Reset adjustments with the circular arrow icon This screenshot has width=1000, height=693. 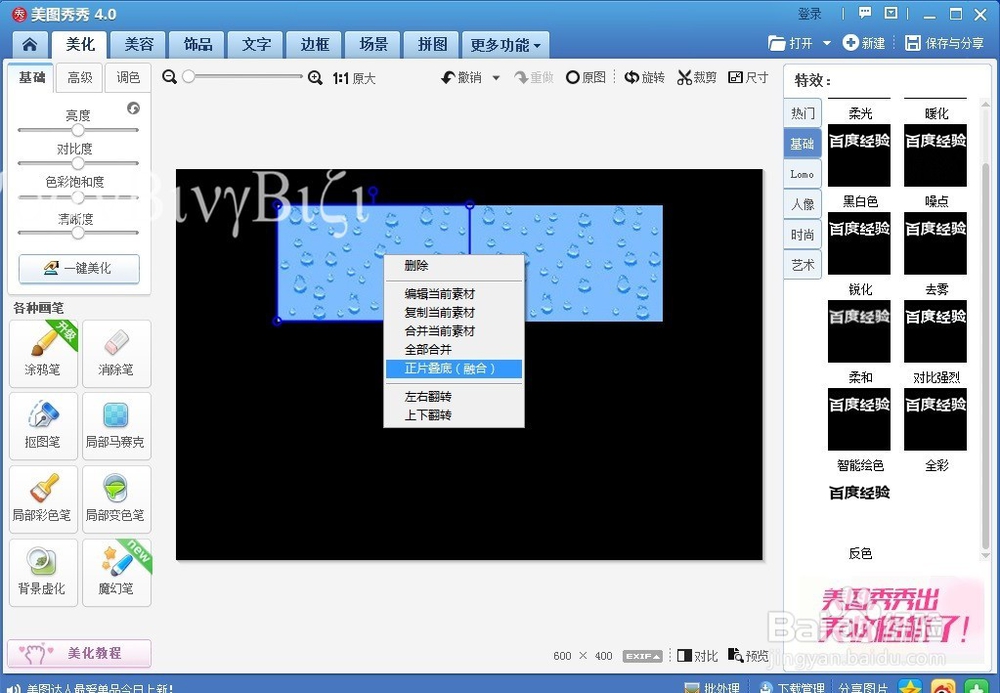133,108
